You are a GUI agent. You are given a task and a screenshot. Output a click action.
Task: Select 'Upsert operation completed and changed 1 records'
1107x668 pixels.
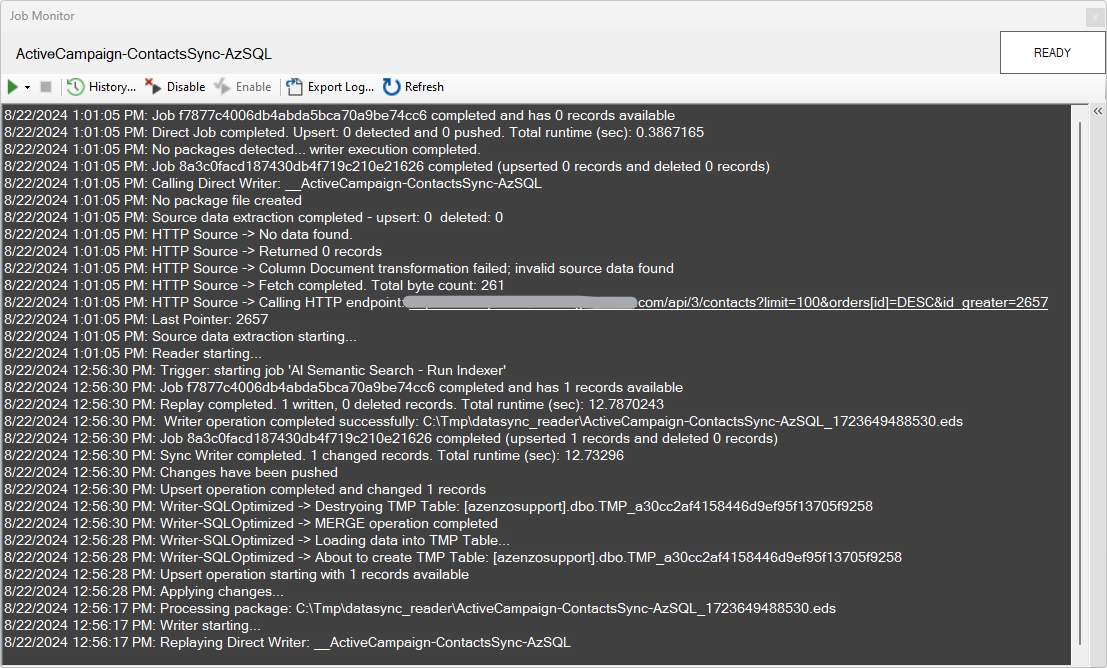pos(245,489)
